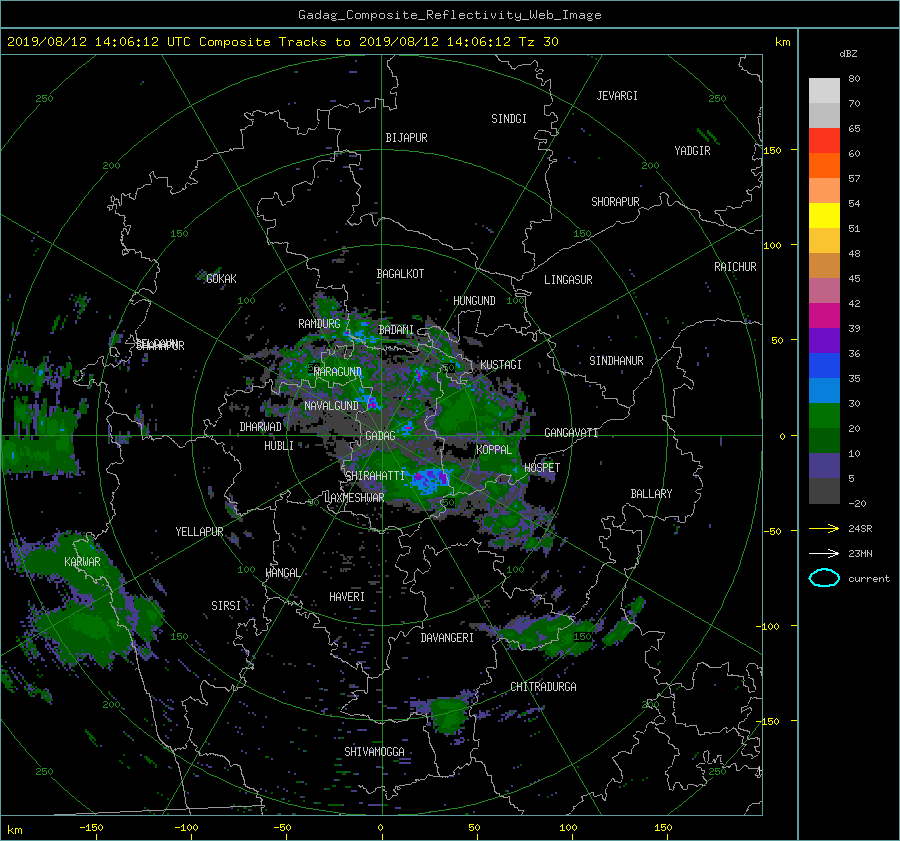Click the YADGIR label
The height and width of the screenshot is (841, 900).
pyautogui.click(x=692, y=151)
